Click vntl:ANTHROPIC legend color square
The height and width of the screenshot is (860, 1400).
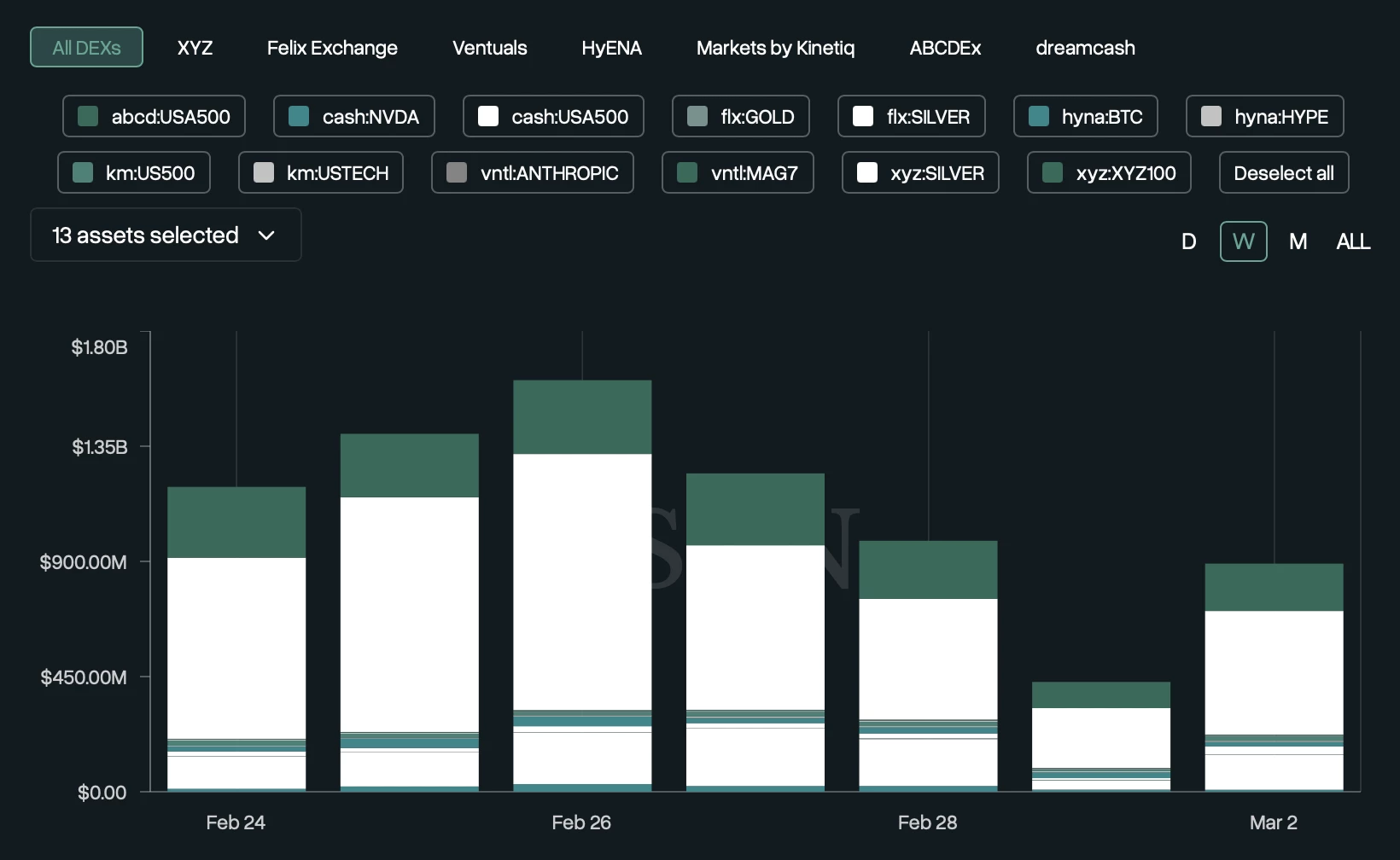457,172
